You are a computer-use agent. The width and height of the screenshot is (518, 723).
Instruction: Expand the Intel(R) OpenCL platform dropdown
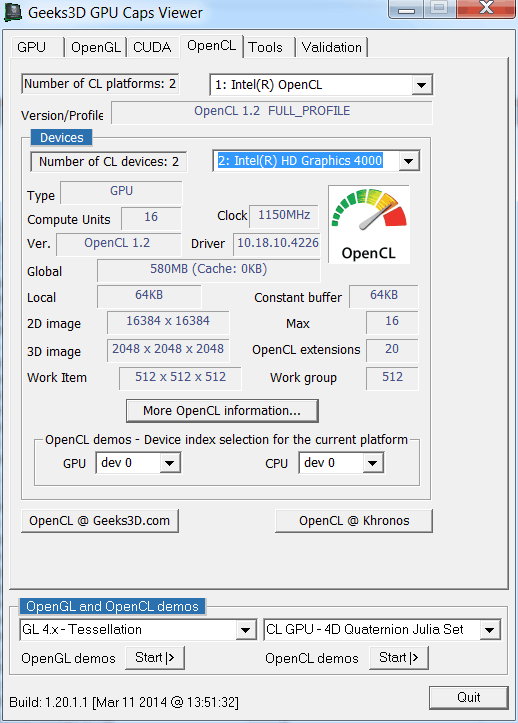[x=422, y=85]
